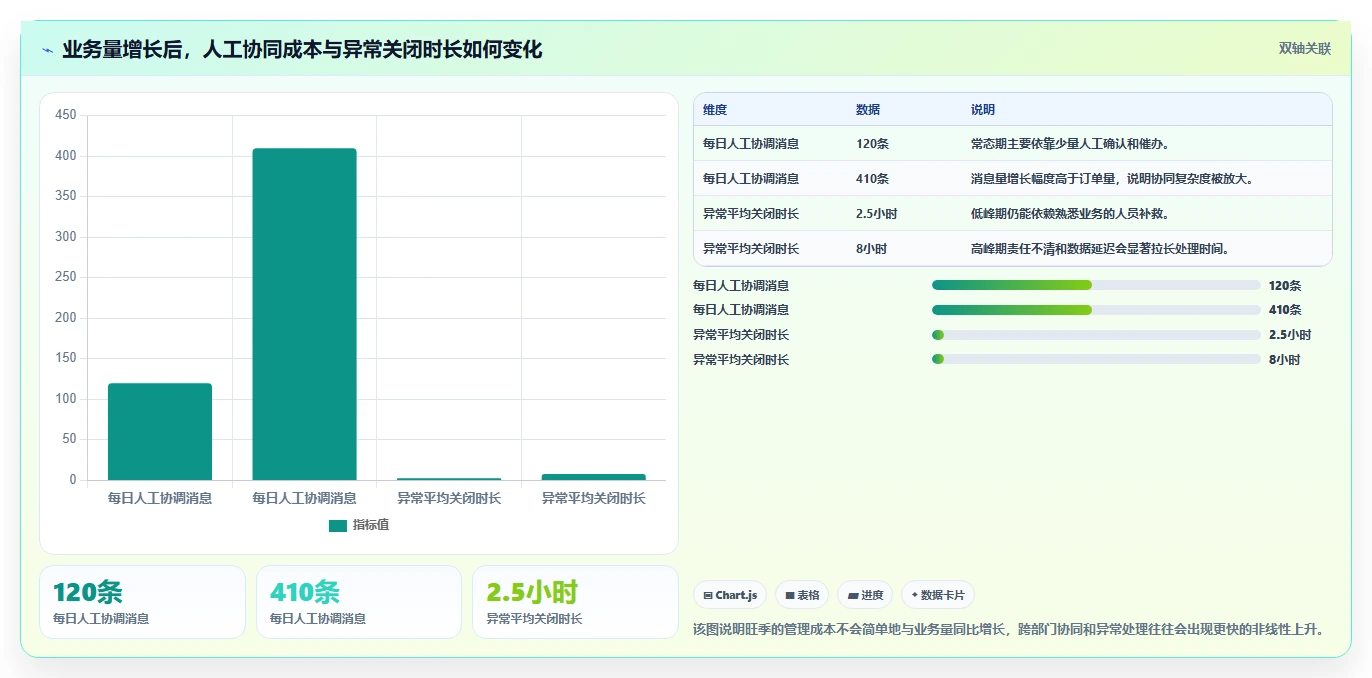Click text 消息量增长幅度高于订单量
This screenshot has height=678, width=1372.
click(1044, 179)
